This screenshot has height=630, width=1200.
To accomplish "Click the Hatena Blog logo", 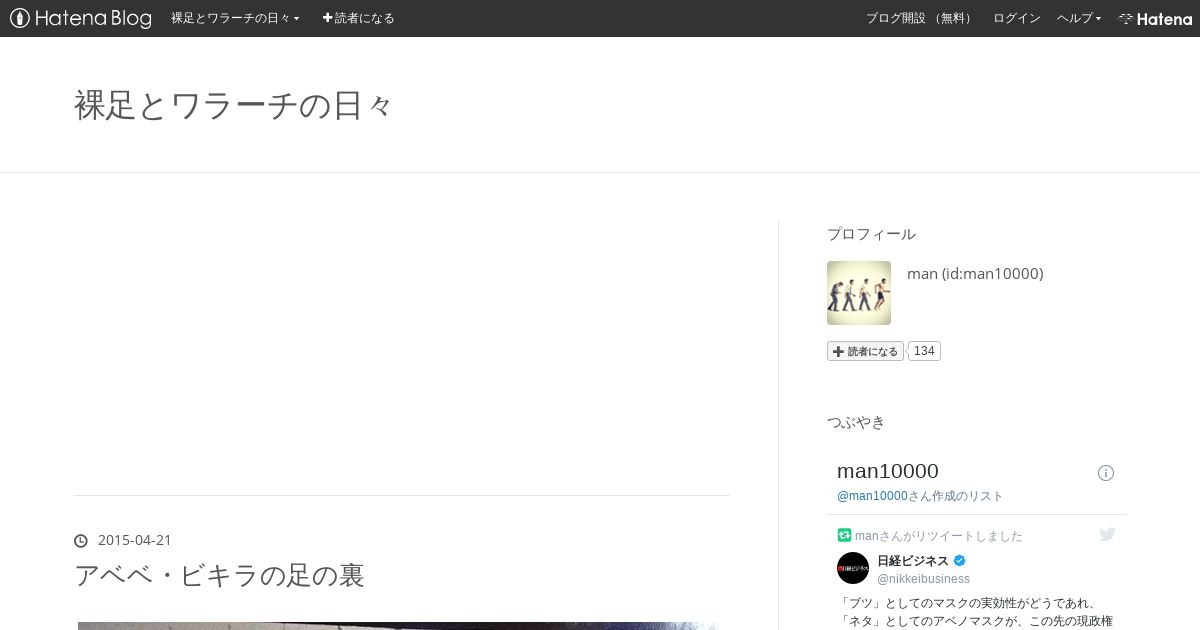I will tap(81, 18).
